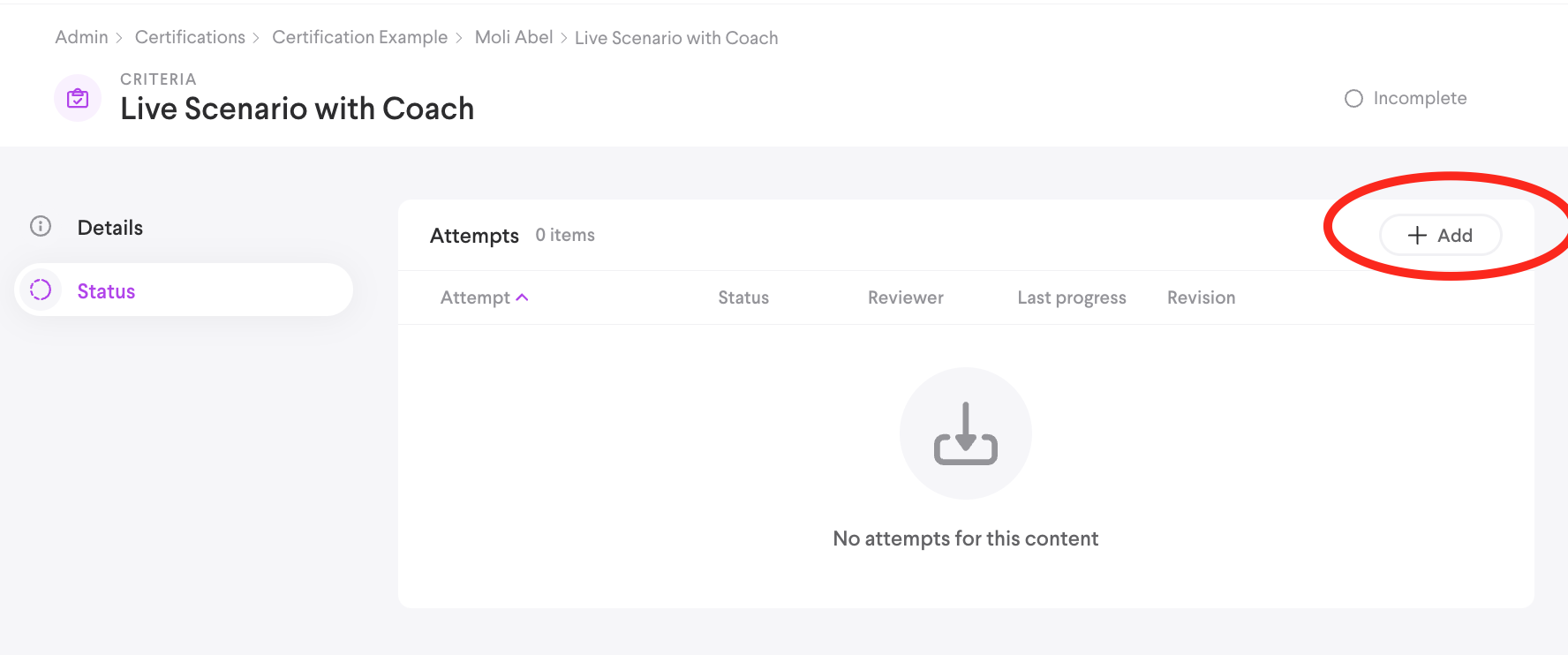This screenshot has width=1568, height=655.
Task: Click the Reviewer column header
Action: pyautogui.click(x=905, y=297)
